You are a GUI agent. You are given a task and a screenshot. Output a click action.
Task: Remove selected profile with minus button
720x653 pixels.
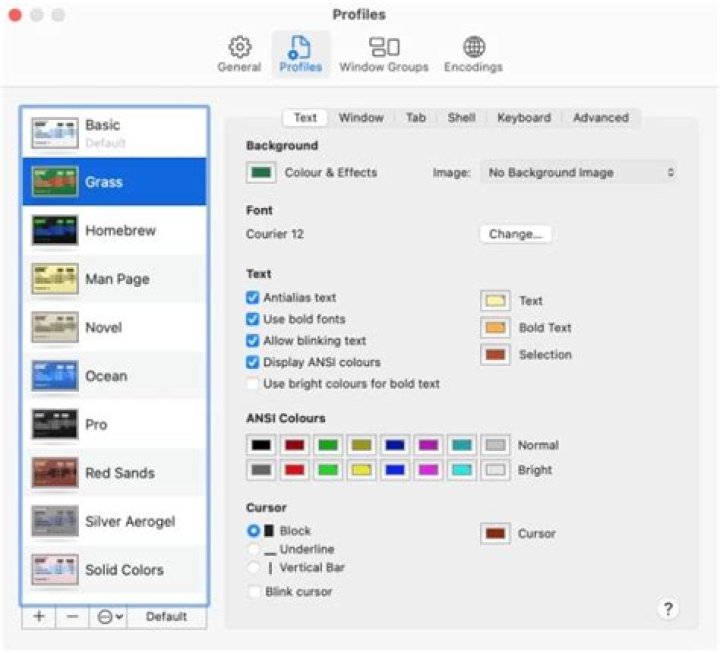(x=72, y=616)
